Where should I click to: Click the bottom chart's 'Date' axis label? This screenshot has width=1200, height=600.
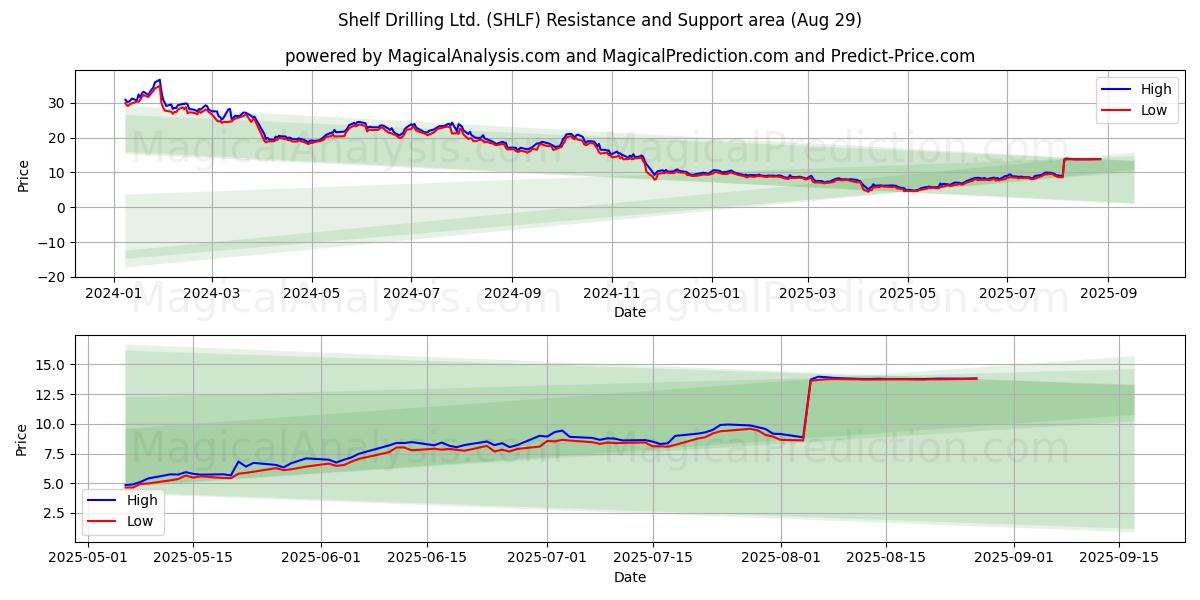click(x=630, y=577)
